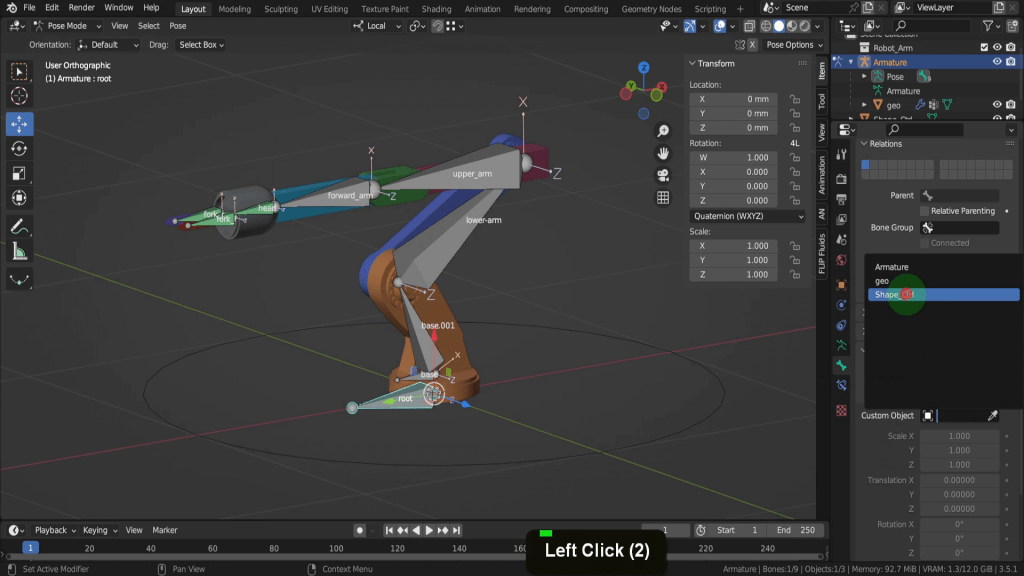This screenshot has width=1024, height=576.
Task: Open the Render menu
Action: (81, 8)
